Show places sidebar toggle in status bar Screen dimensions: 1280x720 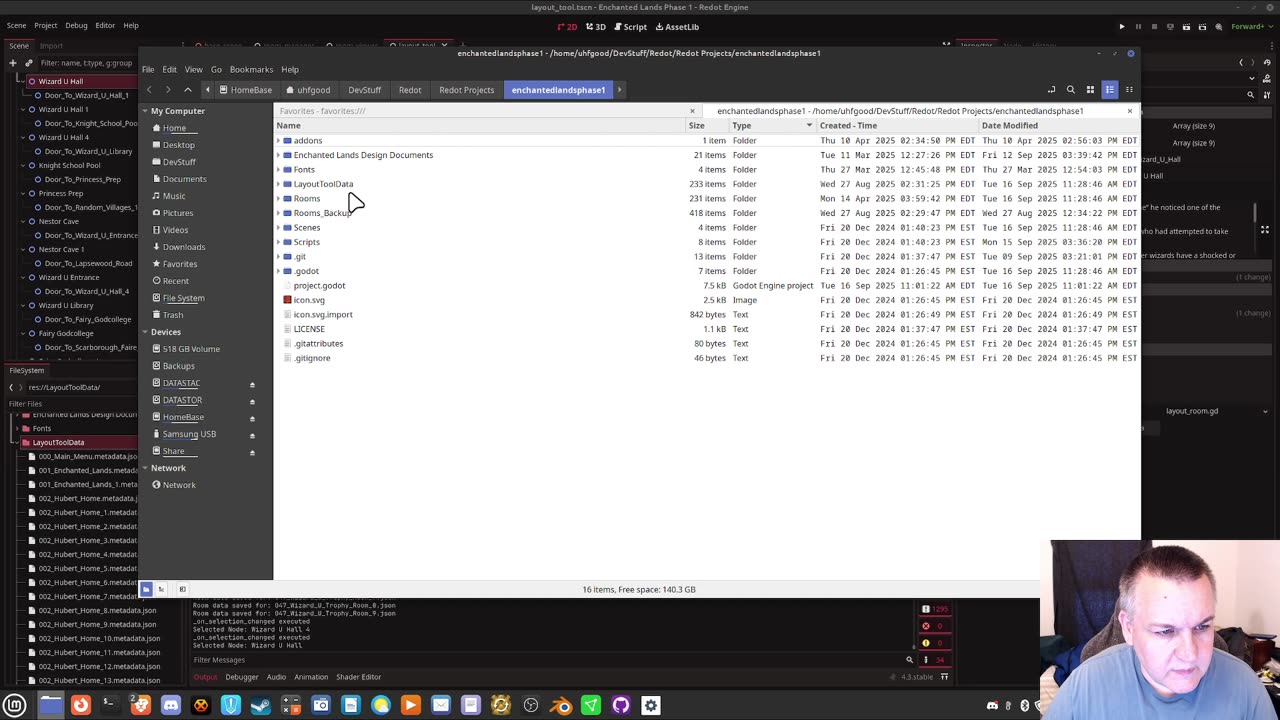pyautogui.click(x=146, y=589)
